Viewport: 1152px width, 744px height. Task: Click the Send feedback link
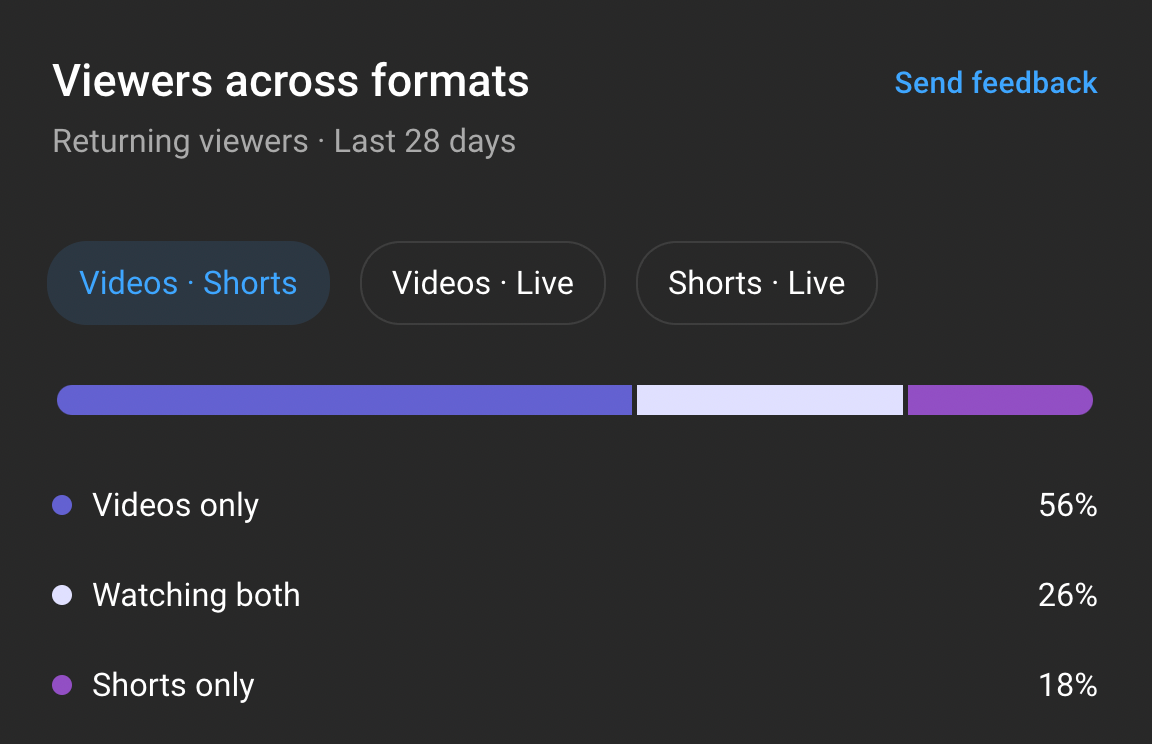point(995,82)
